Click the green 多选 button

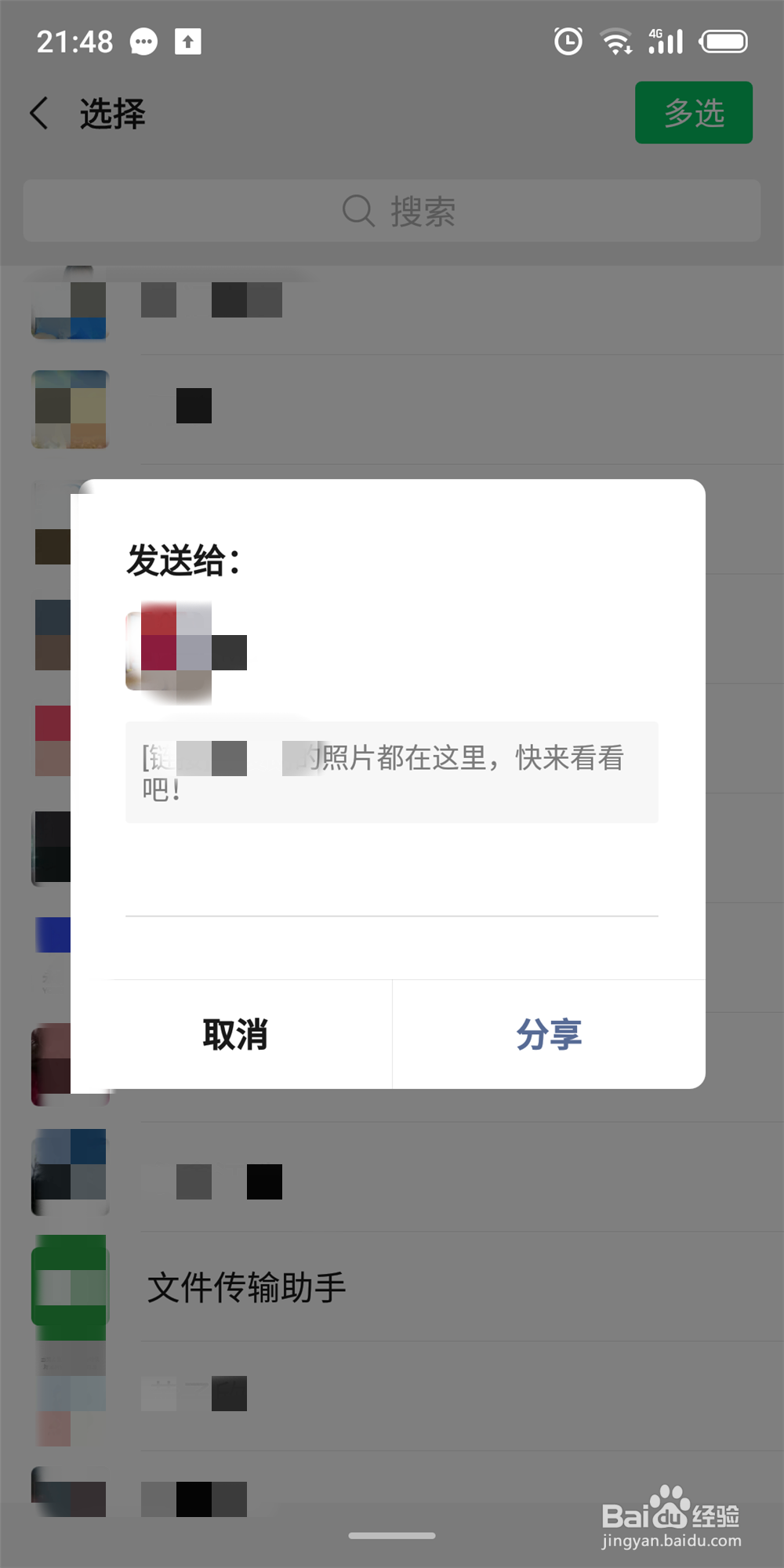tap(694, 112)
